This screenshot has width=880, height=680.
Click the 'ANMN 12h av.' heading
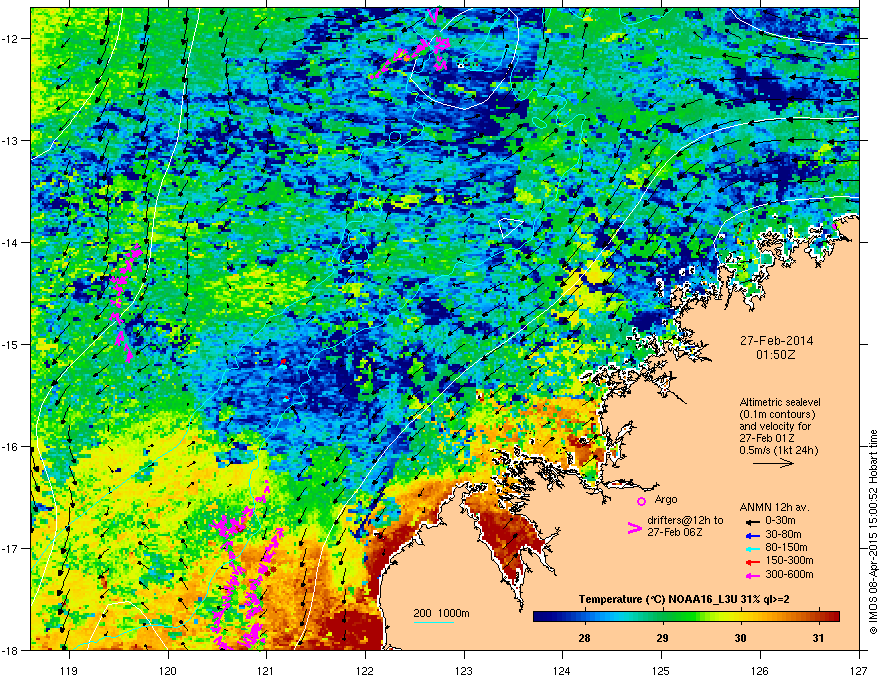pyautogui.click(x=774, y=507)
